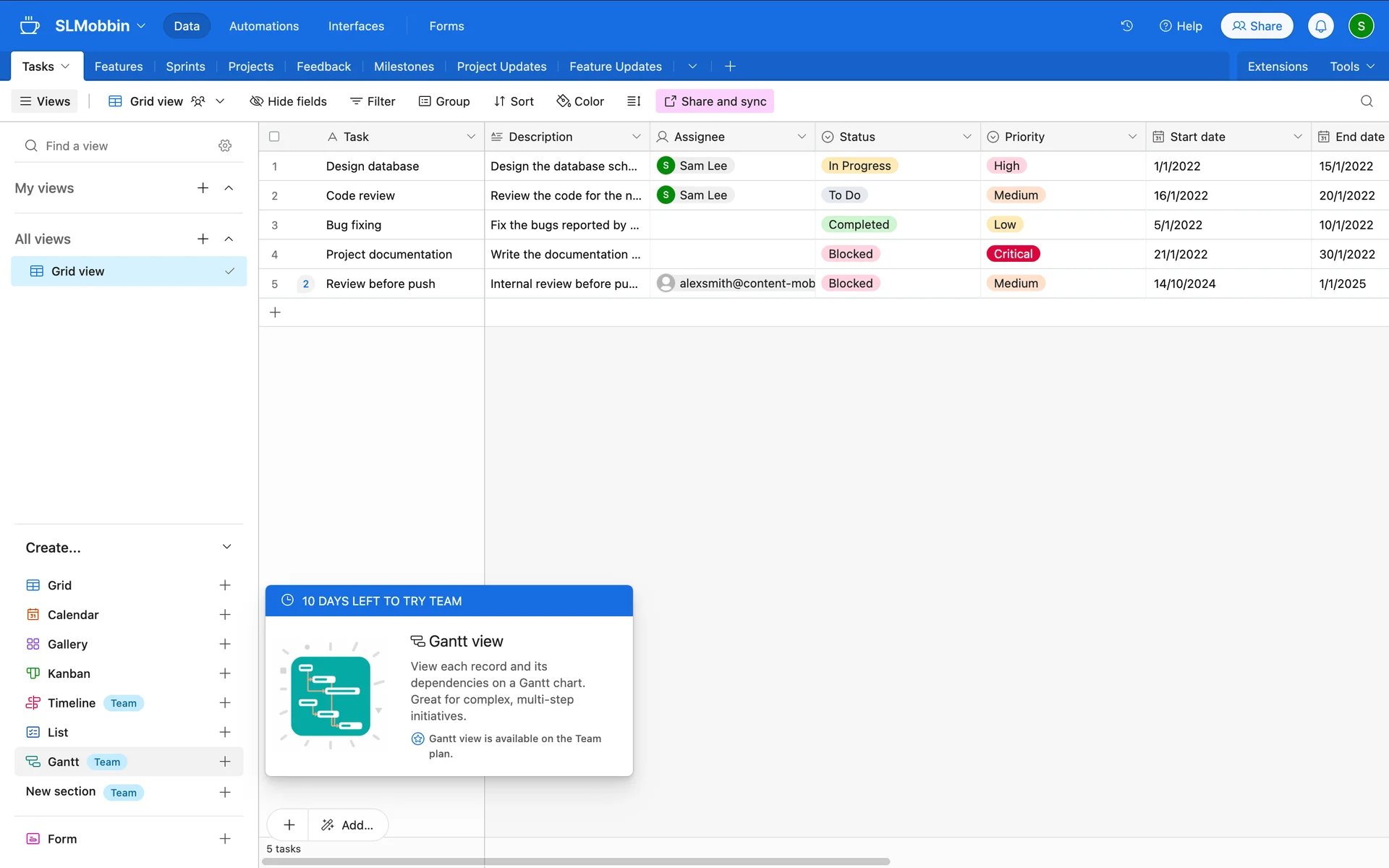This screenshot has width=1389, height=868.
Task: Expand the Status column dropdown arrow
Action: [x=967, y=137]
